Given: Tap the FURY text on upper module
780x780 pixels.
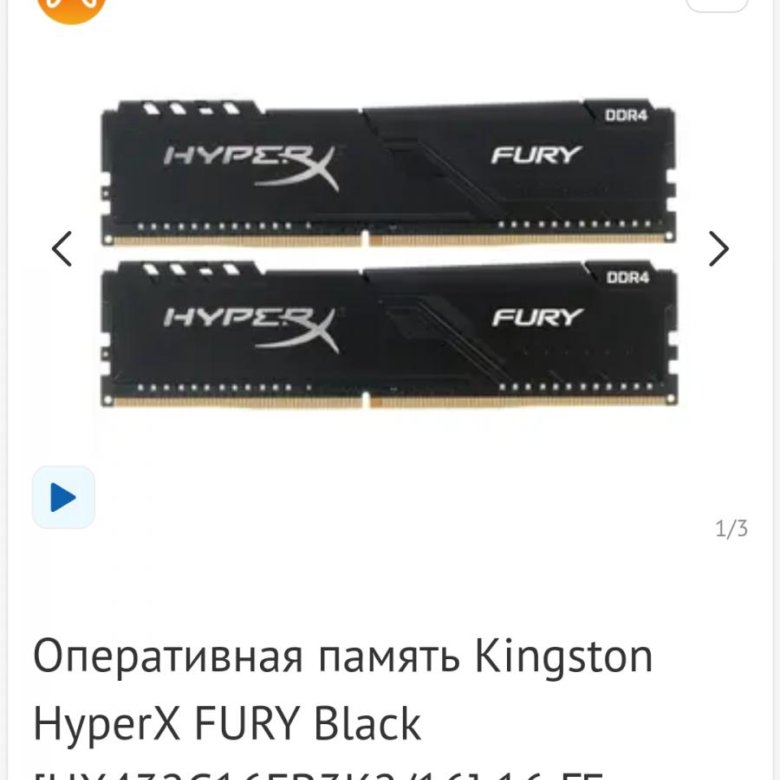Looking at the screenshot, I should 536,155.
